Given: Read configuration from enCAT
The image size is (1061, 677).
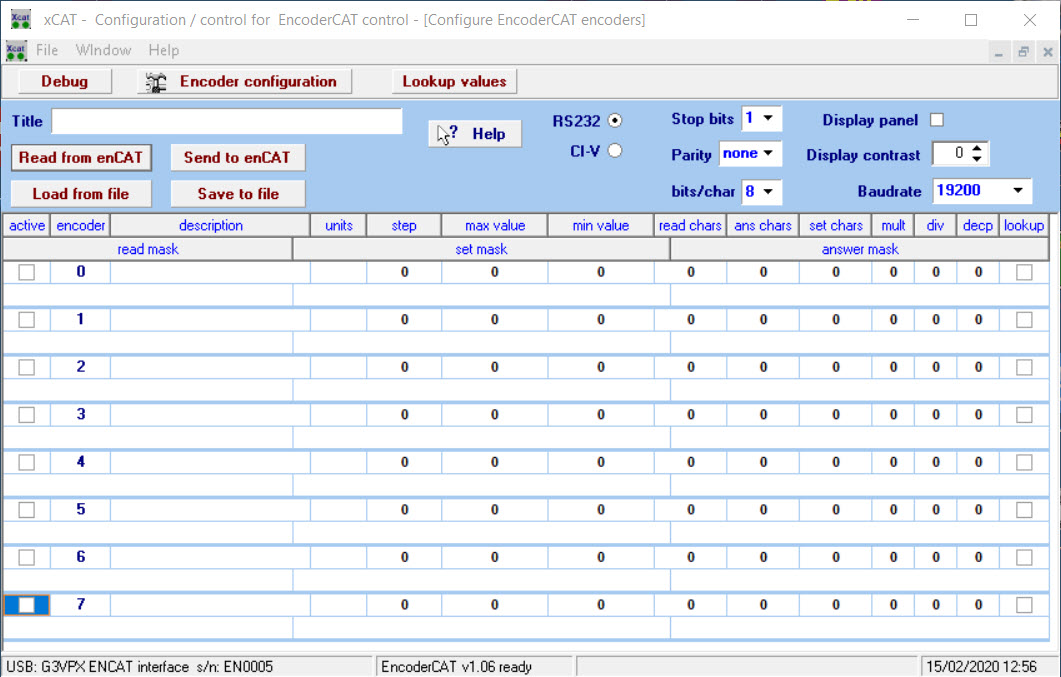Looking at the screenshot, I should (x=81, y=158).
